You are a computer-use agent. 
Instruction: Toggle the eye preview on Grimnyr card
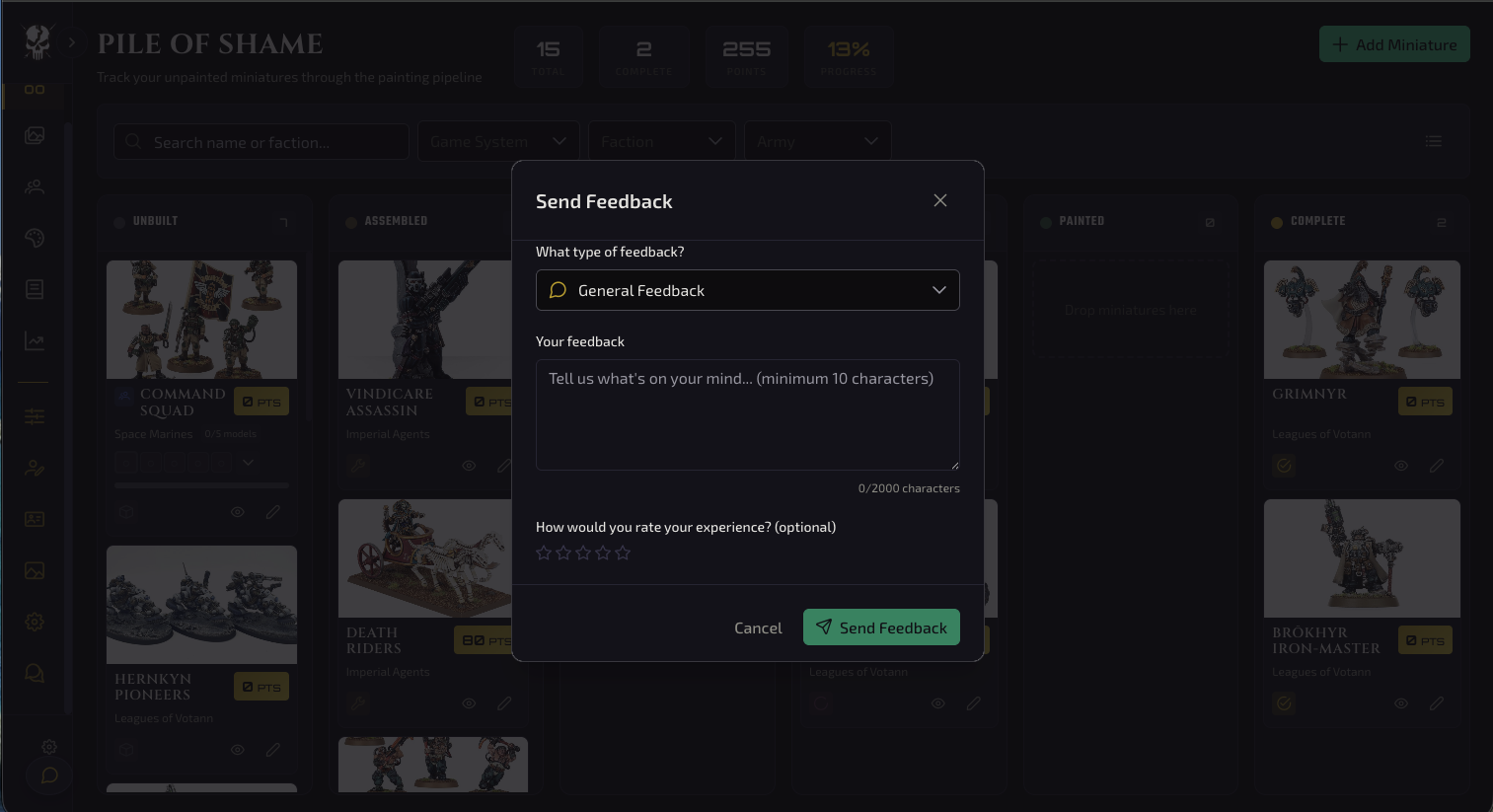point(1400,465)
